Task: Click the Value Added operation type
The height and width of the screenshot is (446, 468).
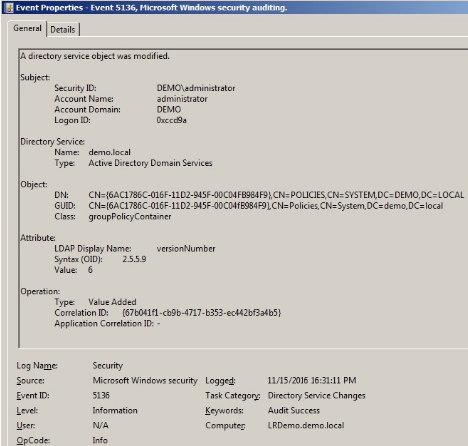Action: 112,302
